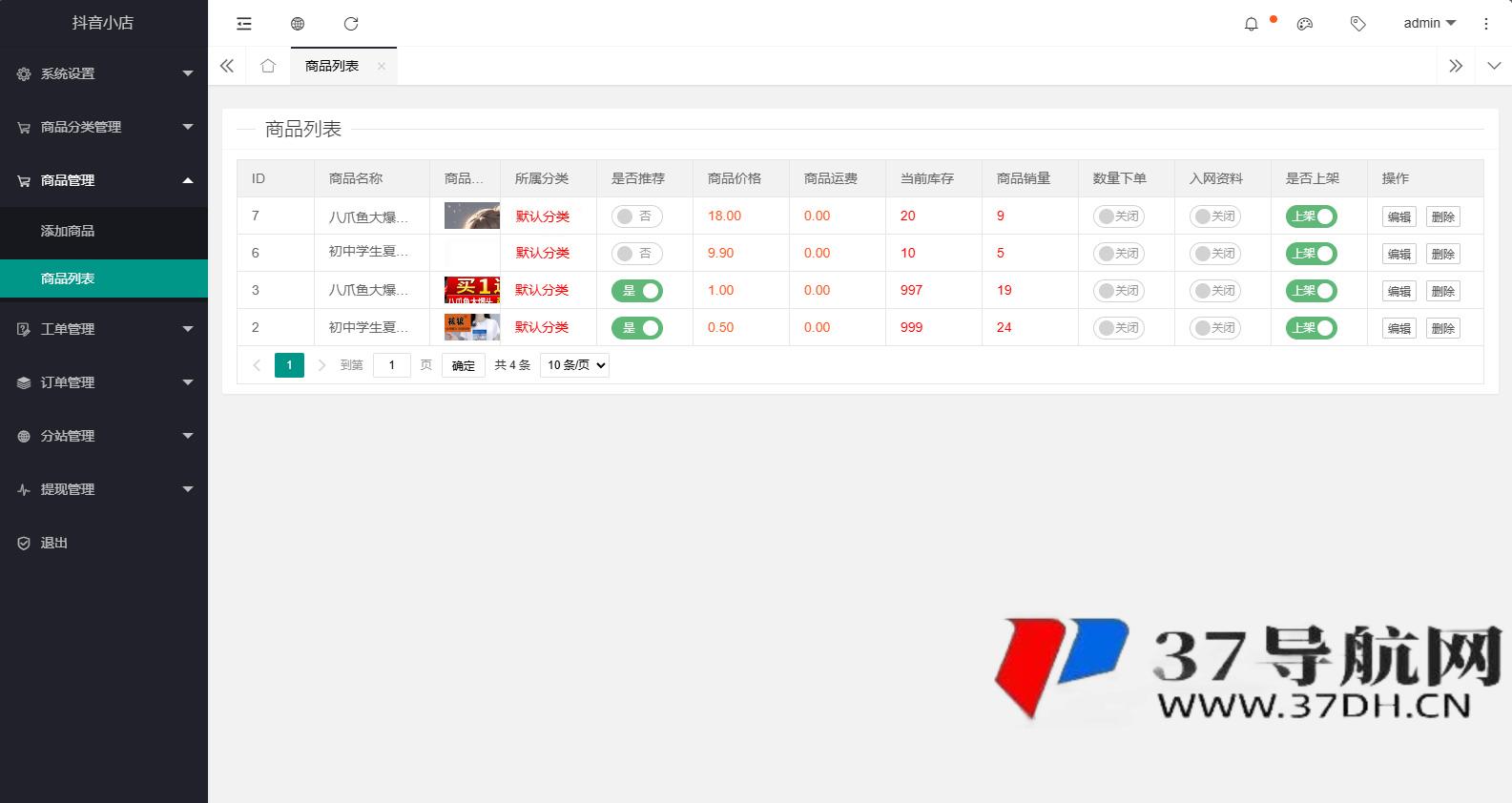
Task: Select page 1 in pagination
Action: pyautogui.click(x=289, y=365)
